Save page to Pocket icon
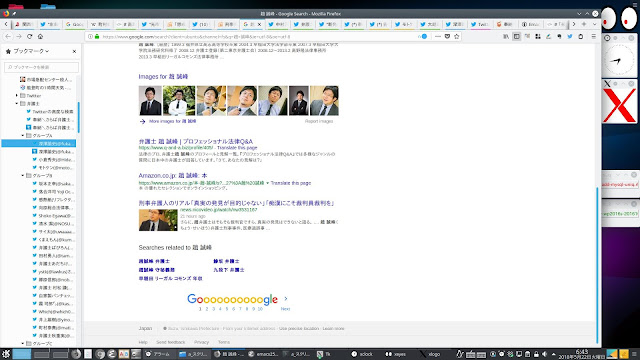Image resolution: width=640 pixels, height=360 pixels. (x=447, y=36)
